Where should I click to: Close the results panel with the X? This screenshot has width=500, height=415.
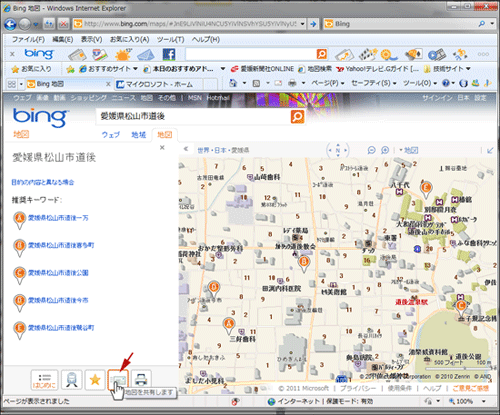(162, 148)
